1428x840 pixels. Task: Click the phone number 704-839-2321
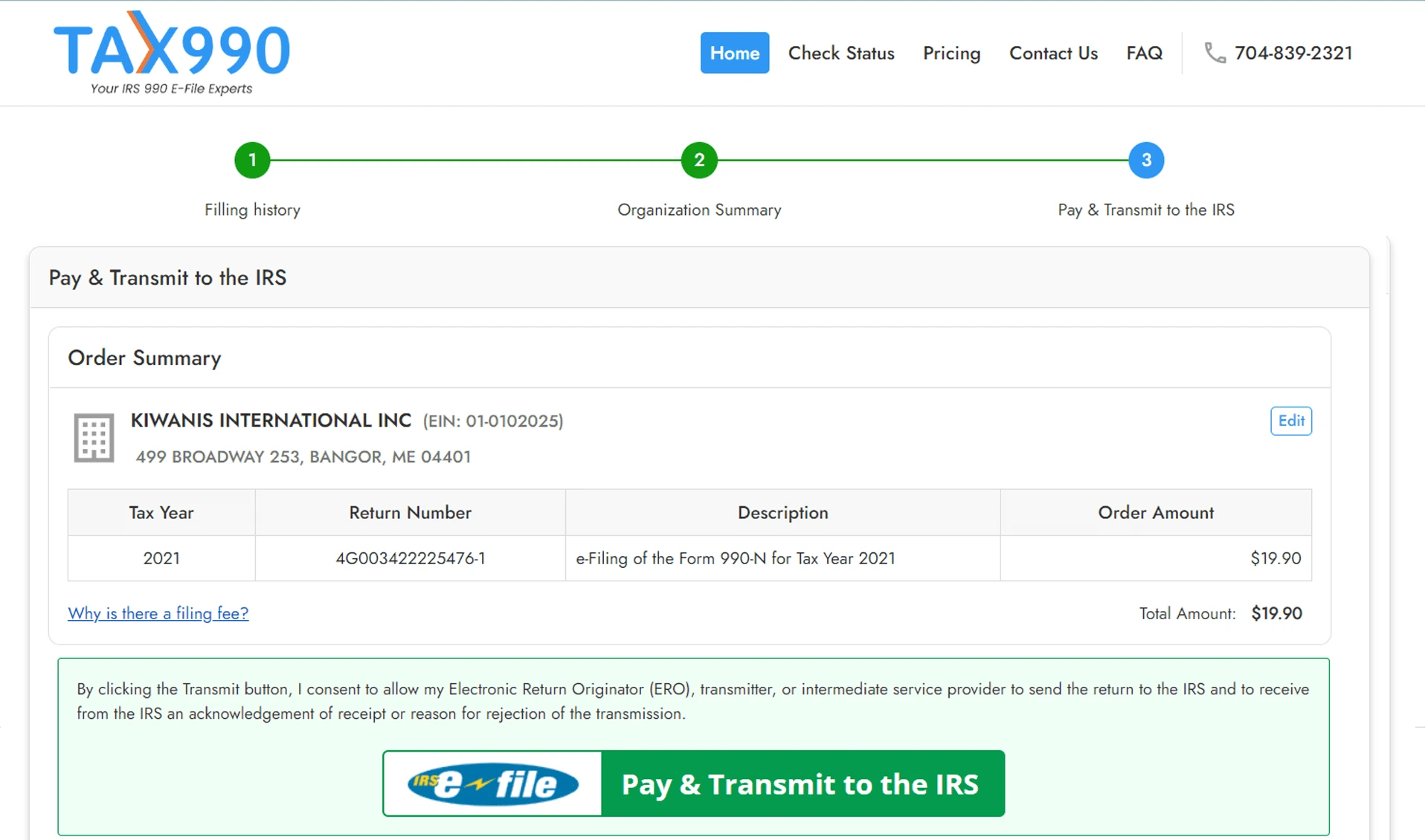[1293, 53]
